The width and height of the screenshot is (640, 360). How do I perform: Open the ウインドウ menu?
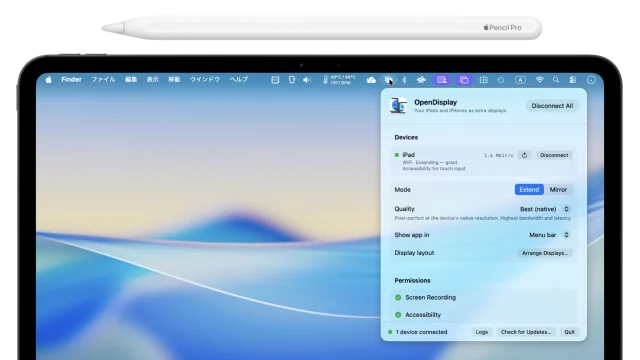pos(205,80)
